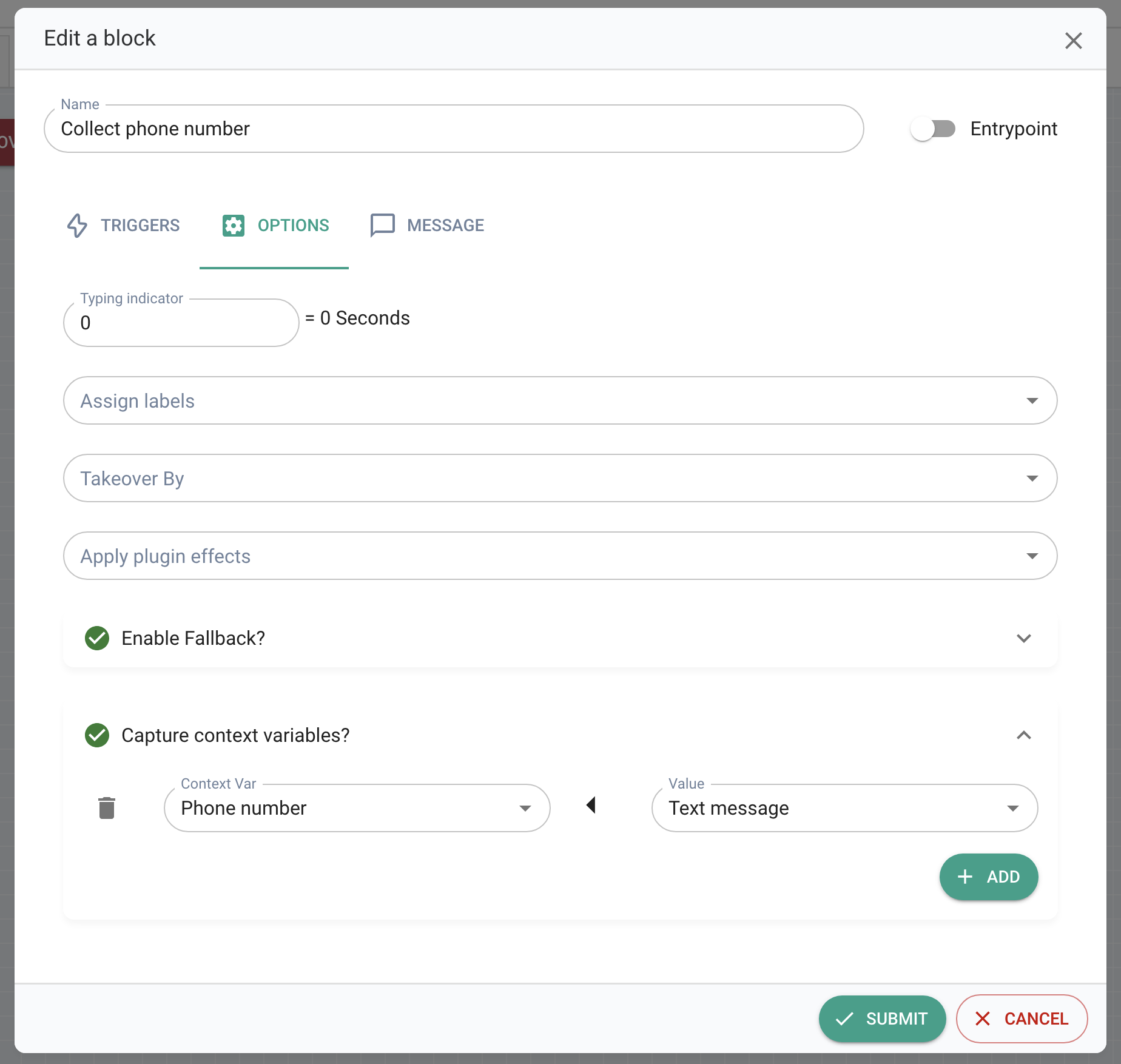Collapse the Capture context variables section

point(1024,735)
